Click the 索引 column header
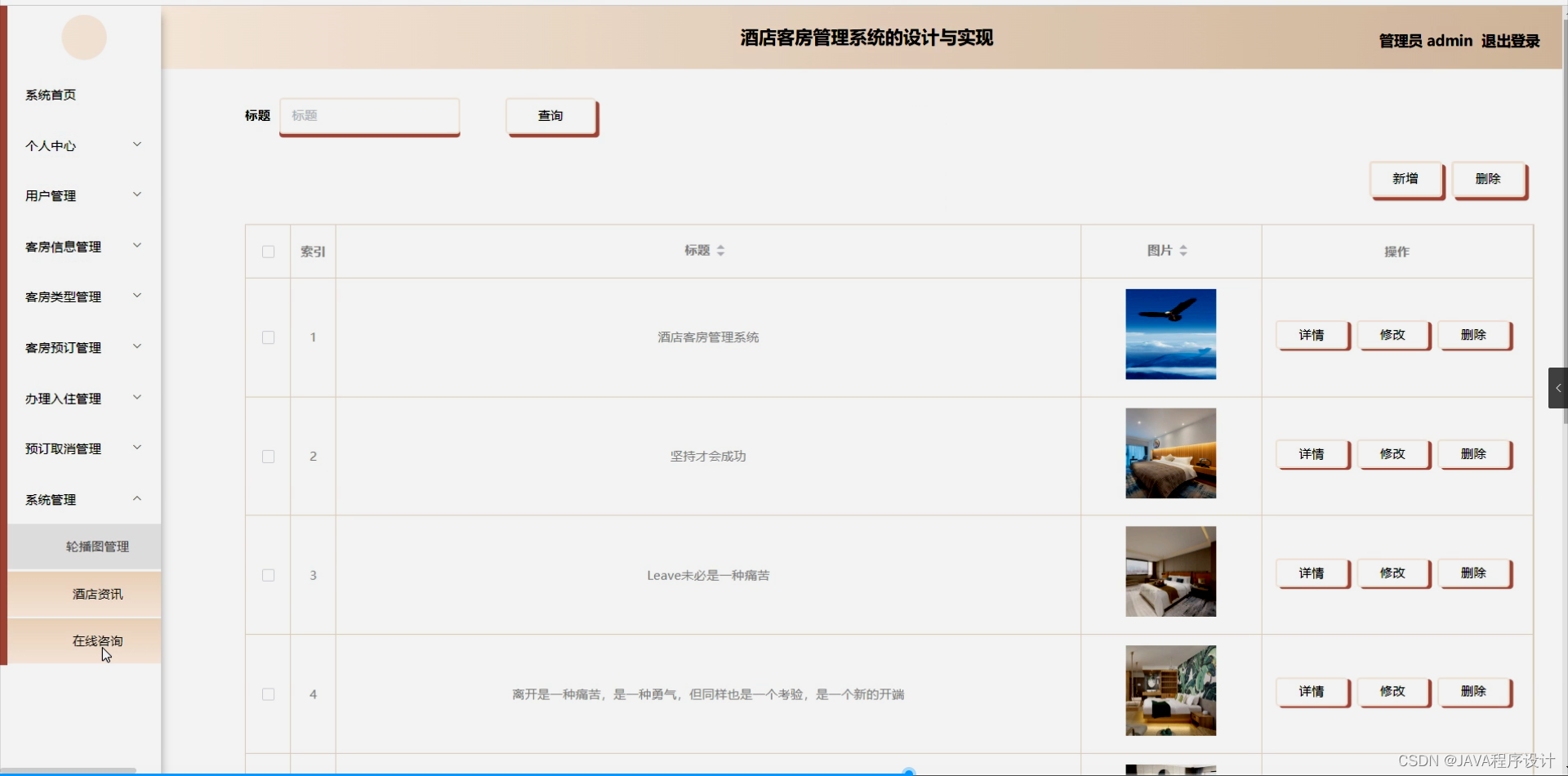The width and height of the screenshot is (1568, 776). [x=313, y=252]
